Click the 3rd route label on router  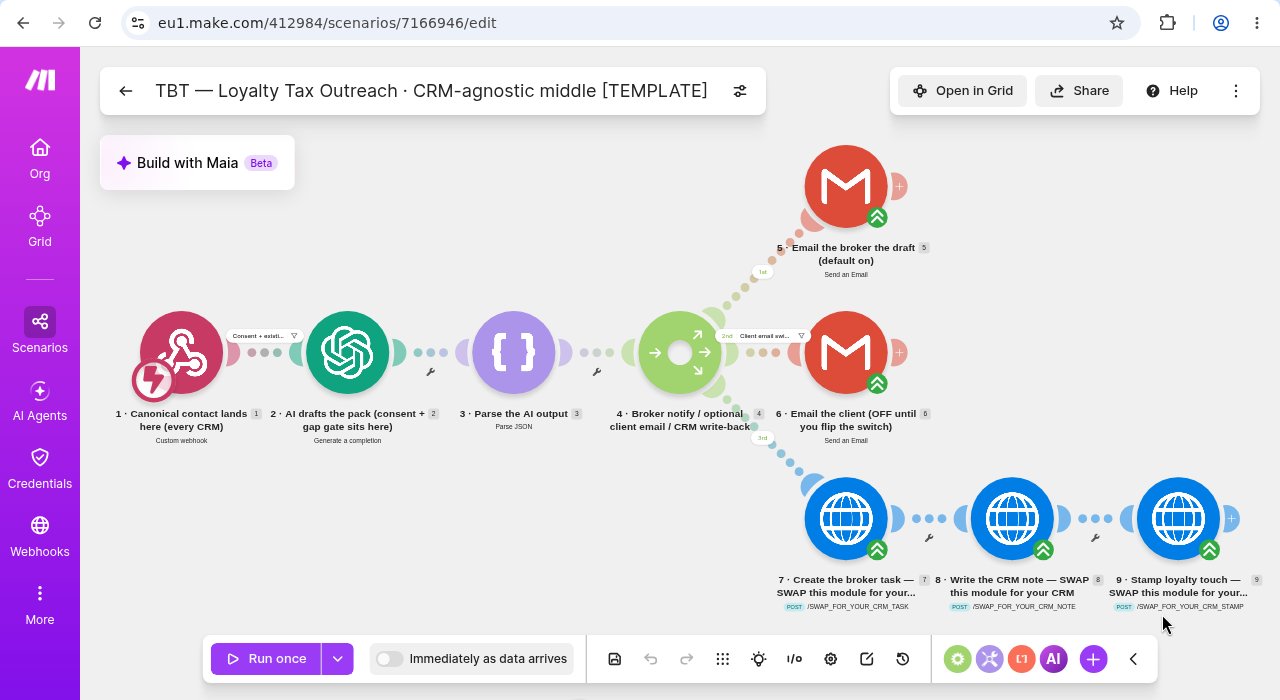click(x=762, y=438)
